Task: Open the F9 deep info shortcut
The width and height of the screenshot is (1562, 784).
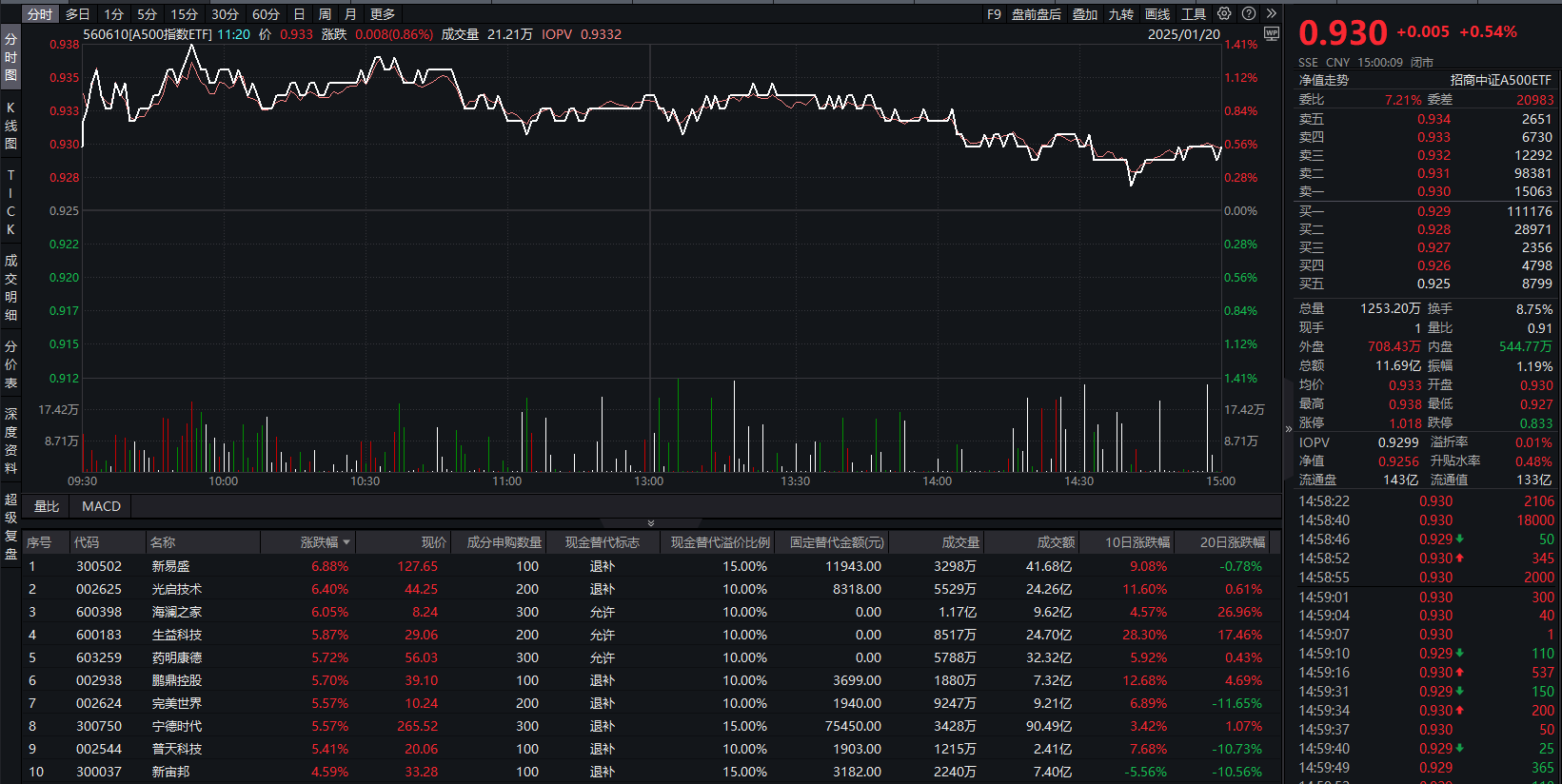Action: pyautogui.click(x=994, y=14)
